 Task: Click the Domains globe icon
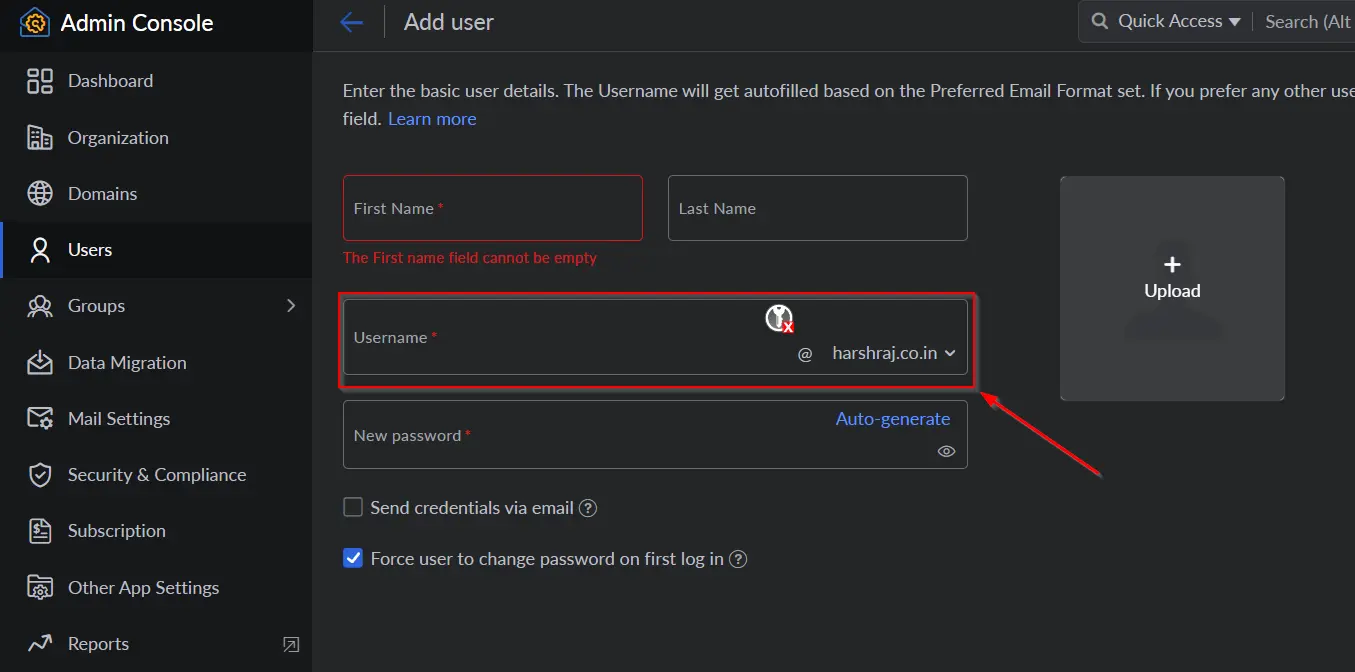[40, 194]
